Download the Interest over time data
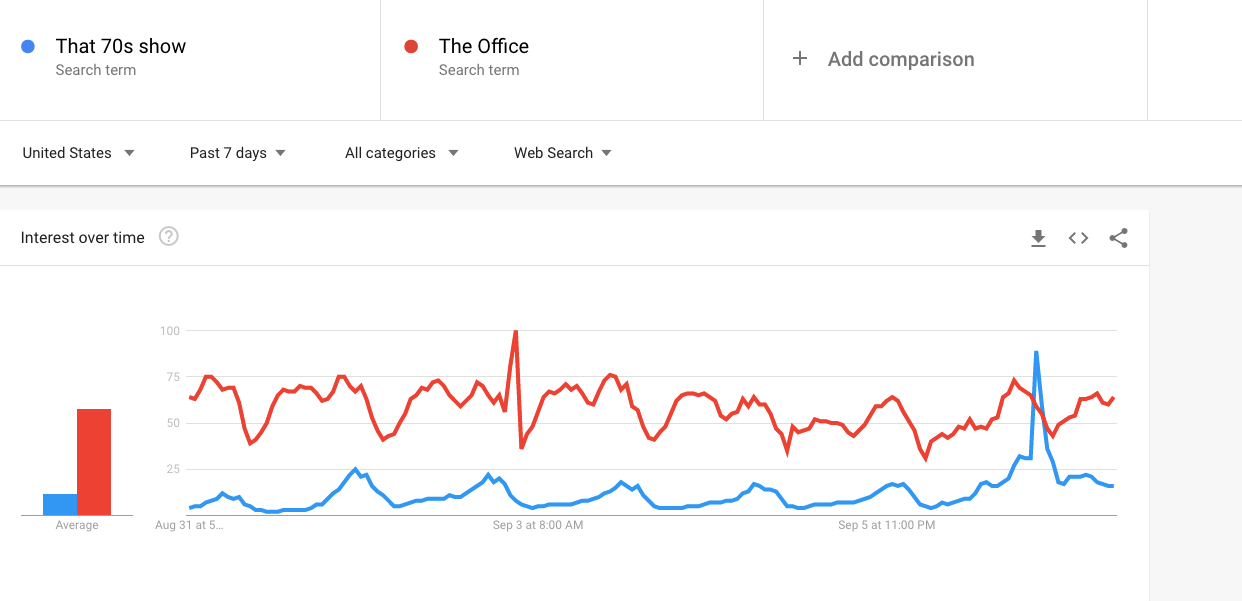 [1038, 238]
